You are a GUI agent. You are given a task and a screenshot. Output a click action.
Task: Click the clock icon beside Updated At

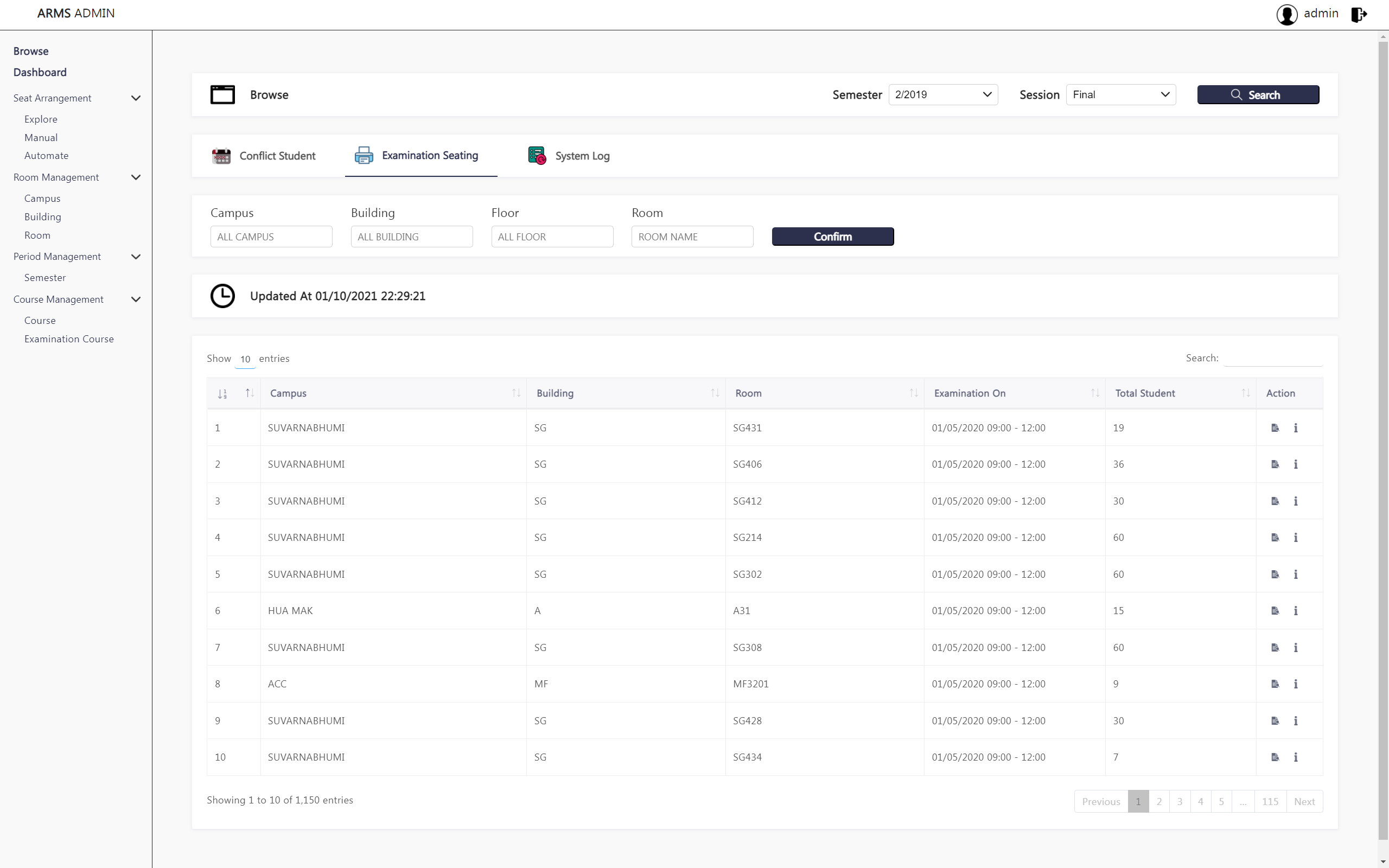222,296
